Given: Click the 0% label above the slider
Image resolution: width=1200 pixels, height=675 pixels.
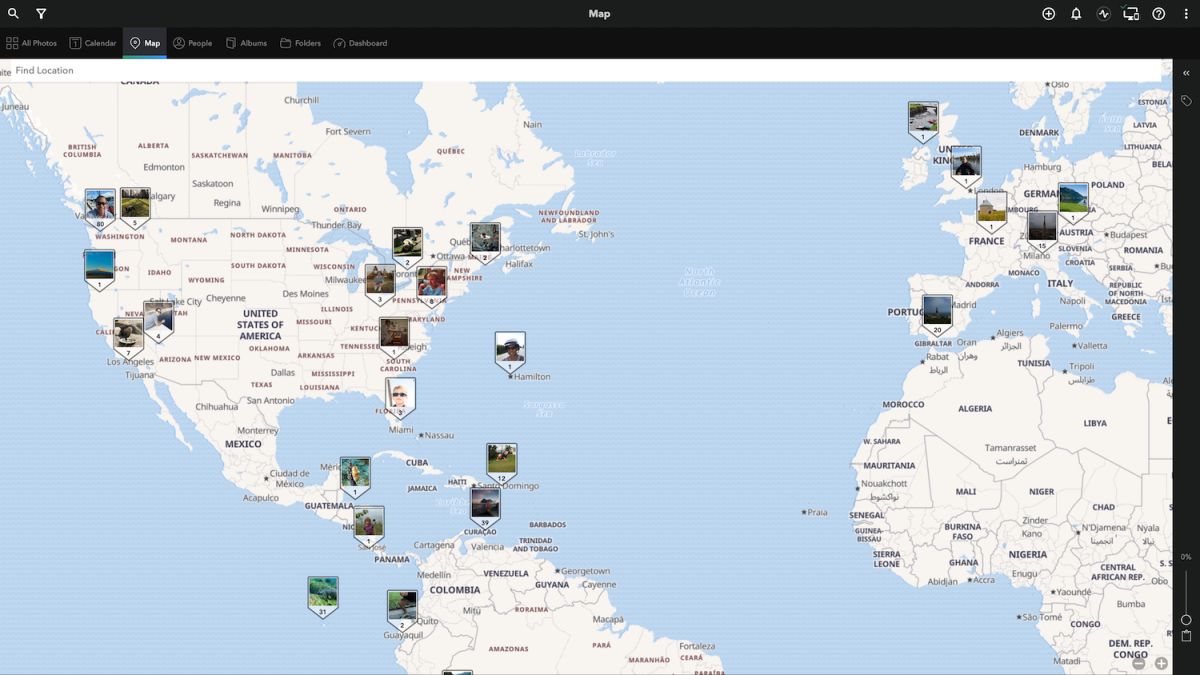Looking at the screenshot, I should point(1186,557).
